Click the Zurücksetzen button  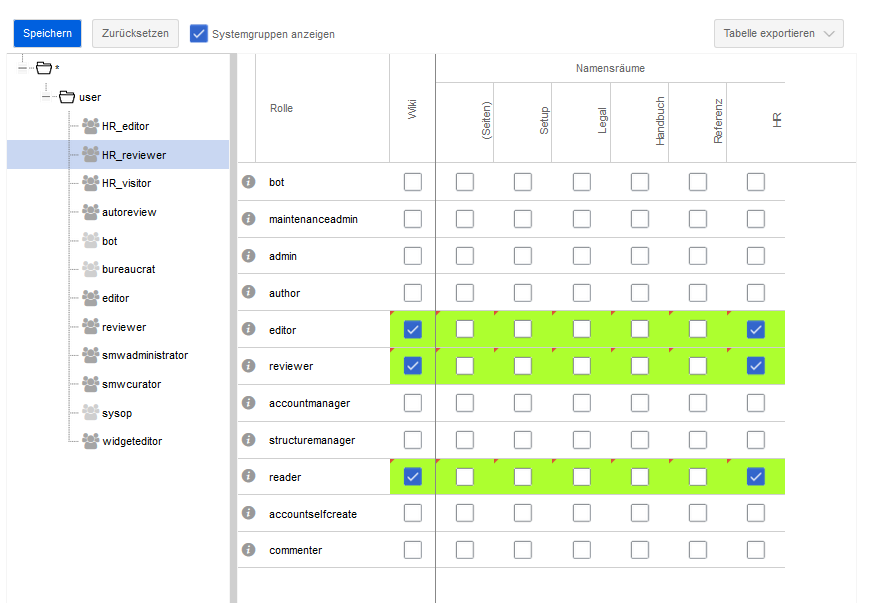pyautogui.click(x=135, y=33)
